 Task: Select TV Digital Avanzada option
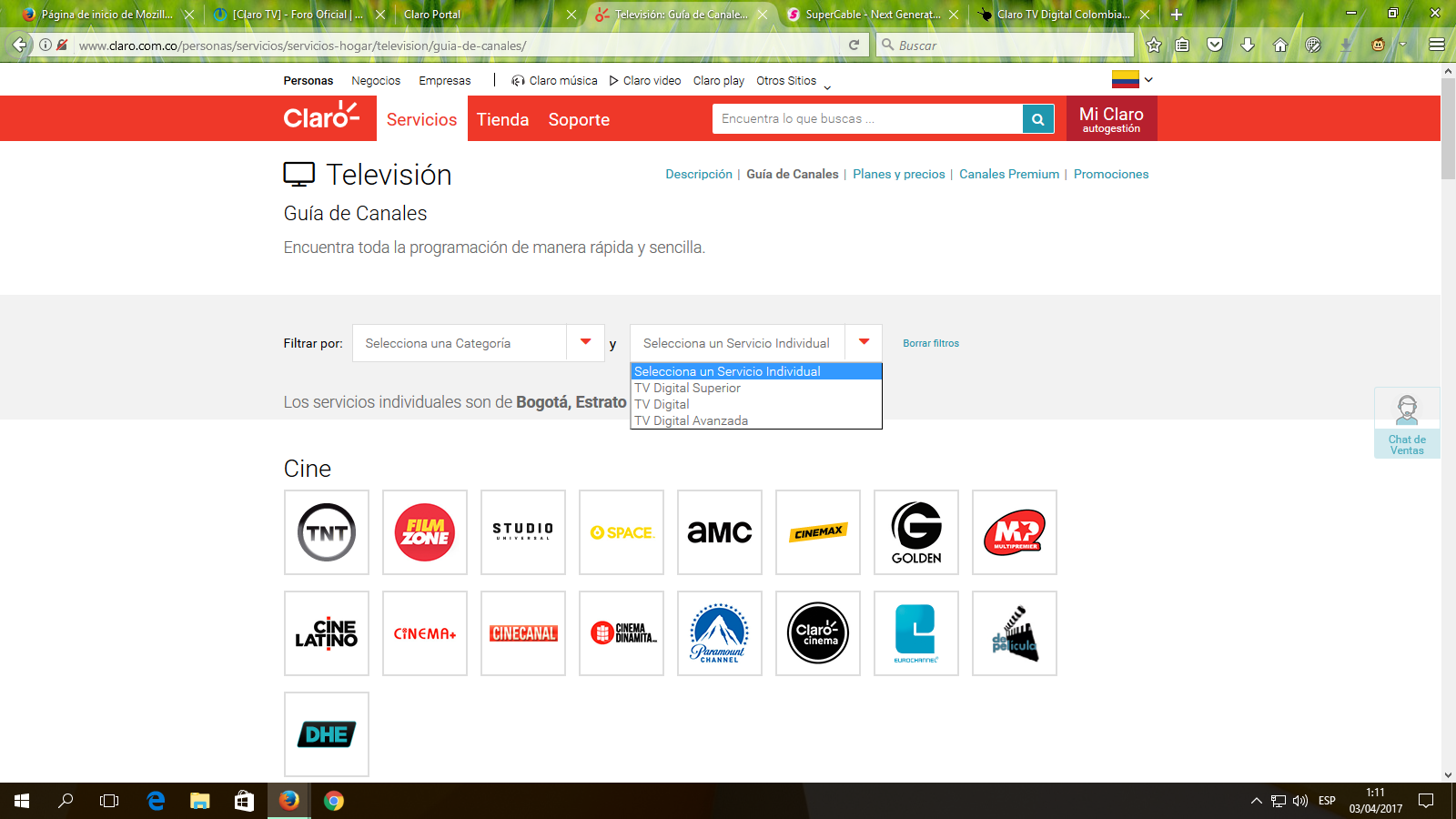tap(692, 420)
